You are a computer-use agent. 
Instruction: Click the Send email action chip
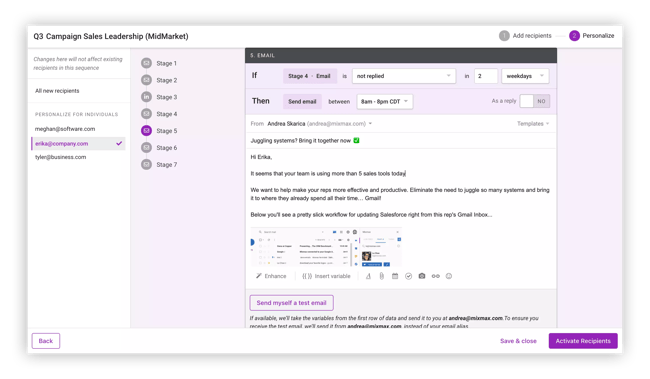pyautogui.click(x=302, y=102)
